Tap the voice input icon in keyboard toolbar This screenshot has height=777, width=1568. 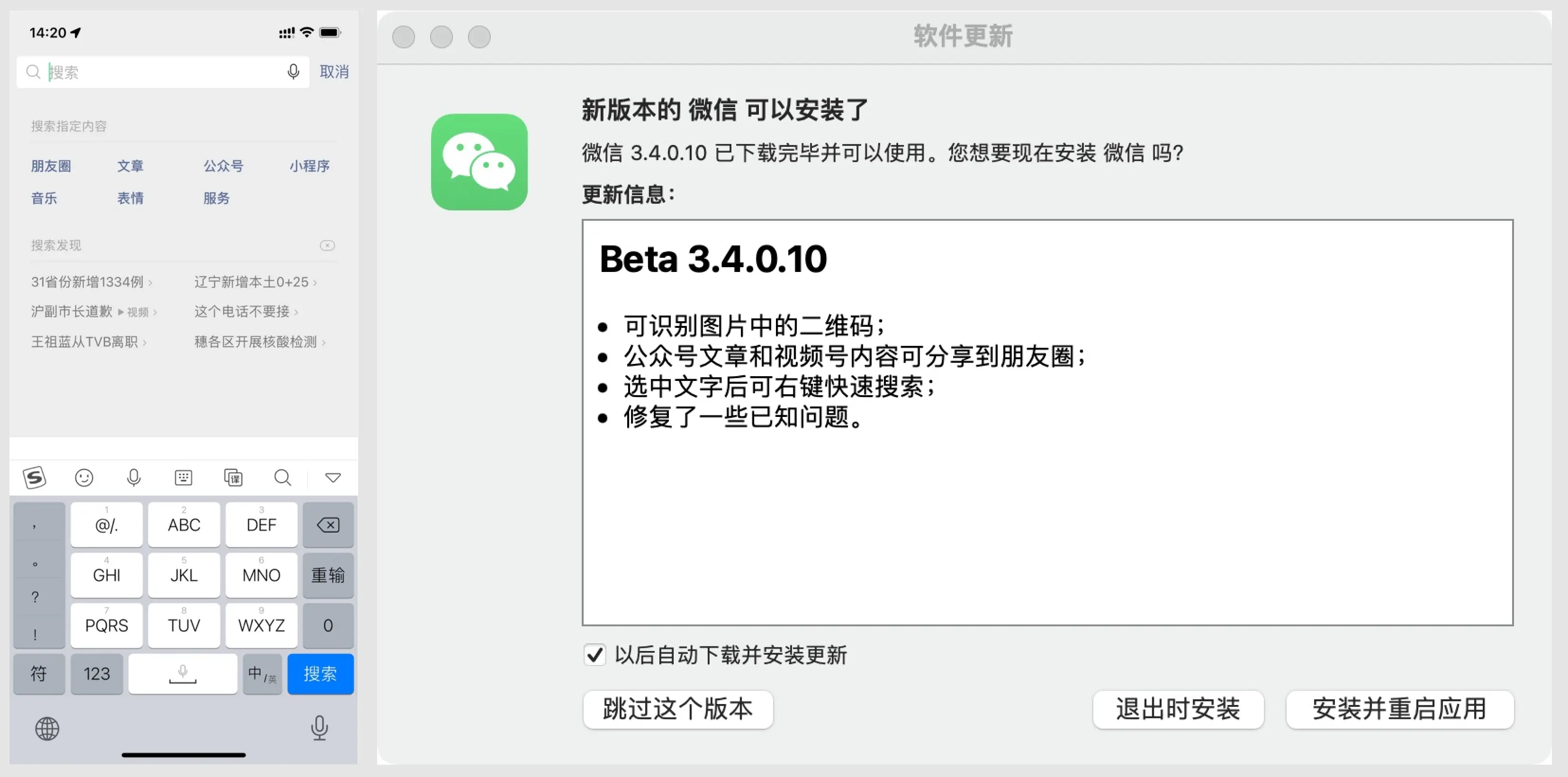coord(134,478)
